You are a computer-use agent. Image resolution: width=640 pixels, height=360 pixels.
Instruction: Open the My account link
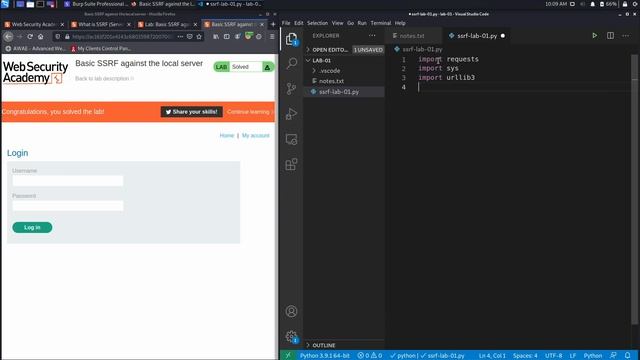click(256, 136)
